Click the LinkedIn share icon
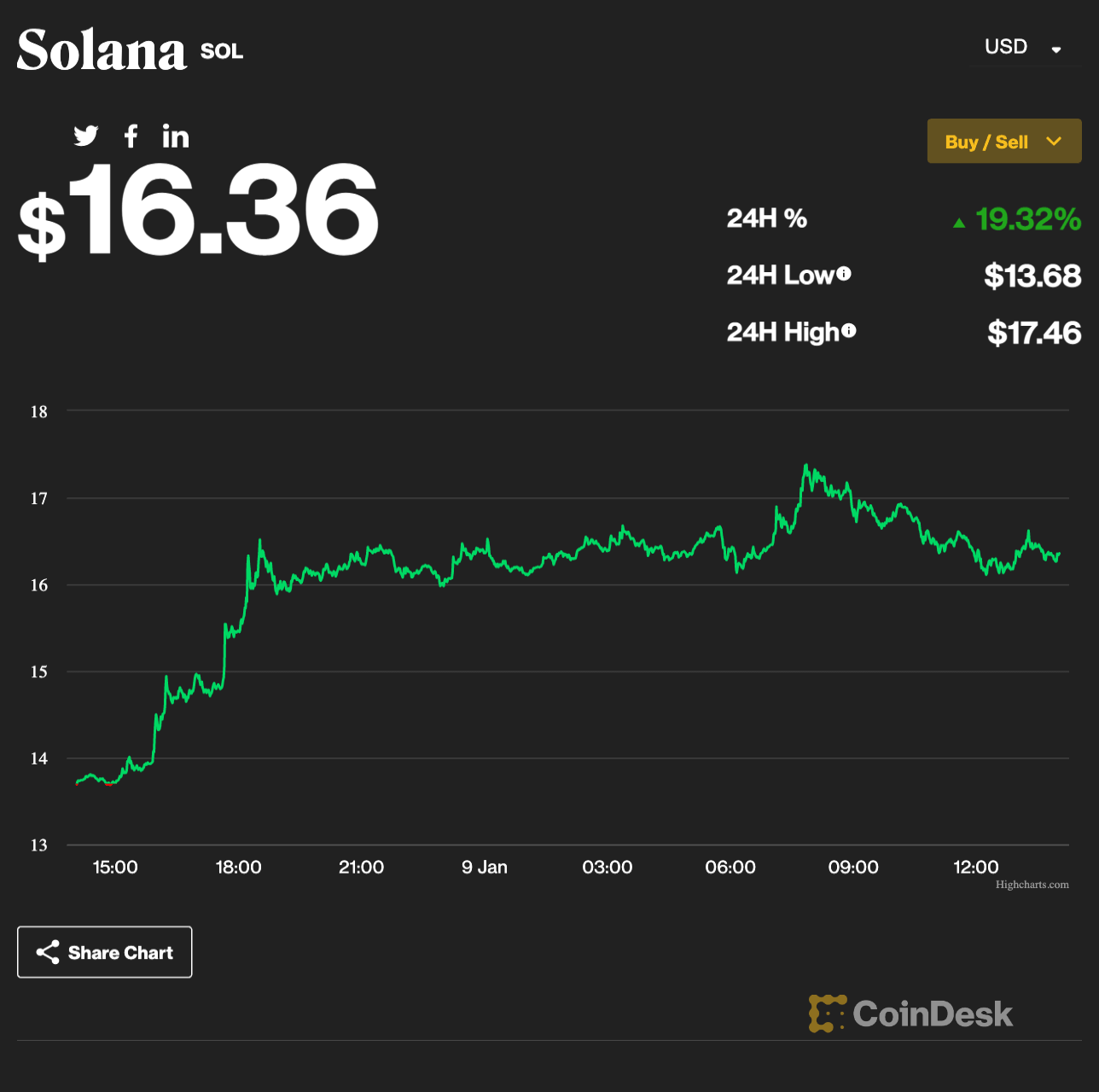Image resolution: width=1099 pixels, height=1092 pixels. click(x=176, y=136)
